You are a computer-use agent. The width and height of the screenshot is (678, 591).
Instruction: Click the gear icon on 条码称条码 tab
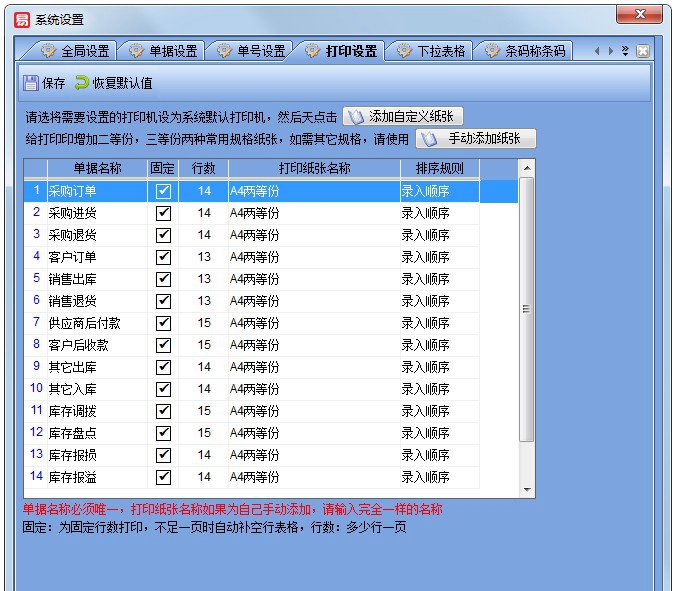coord(493,51)
